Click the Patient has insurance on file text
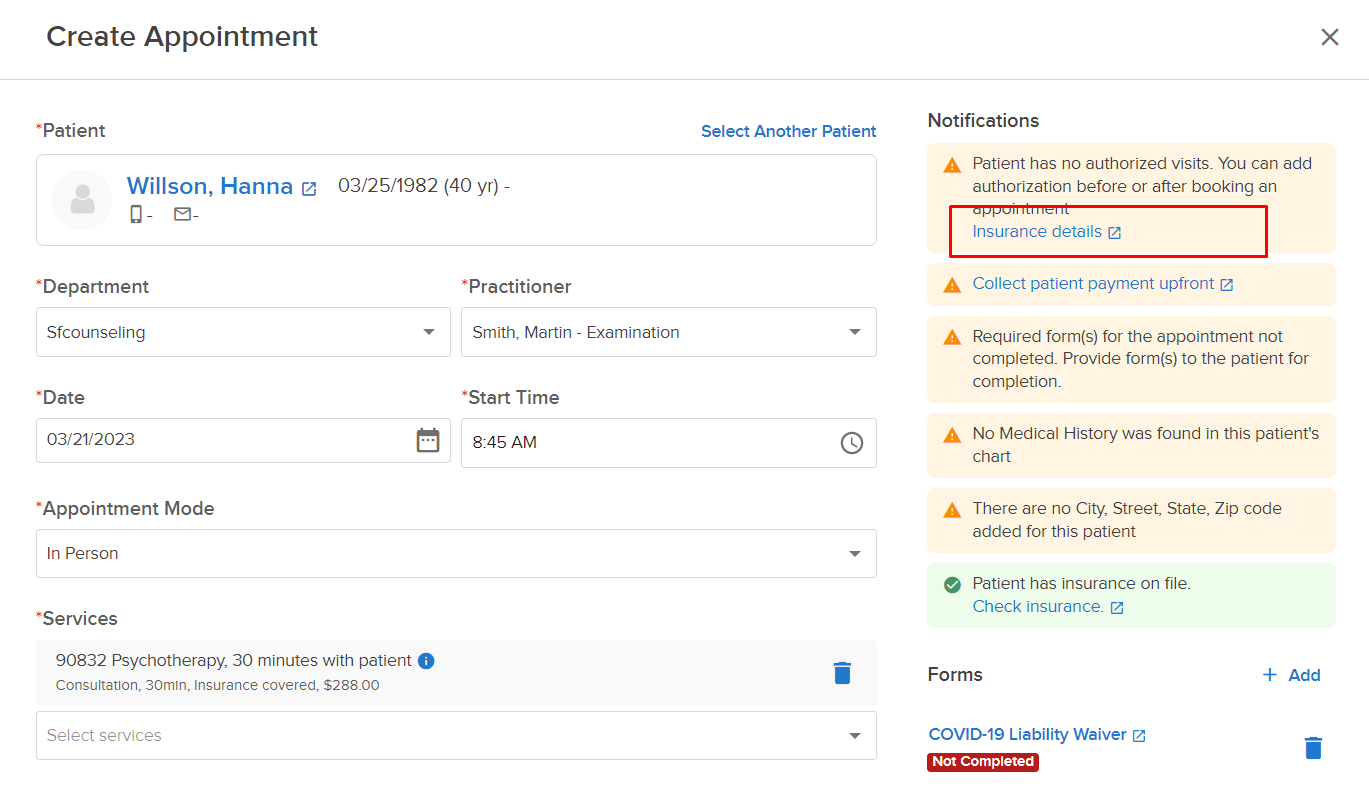Screen dimensions: 1369x786 click(1081, 584)
